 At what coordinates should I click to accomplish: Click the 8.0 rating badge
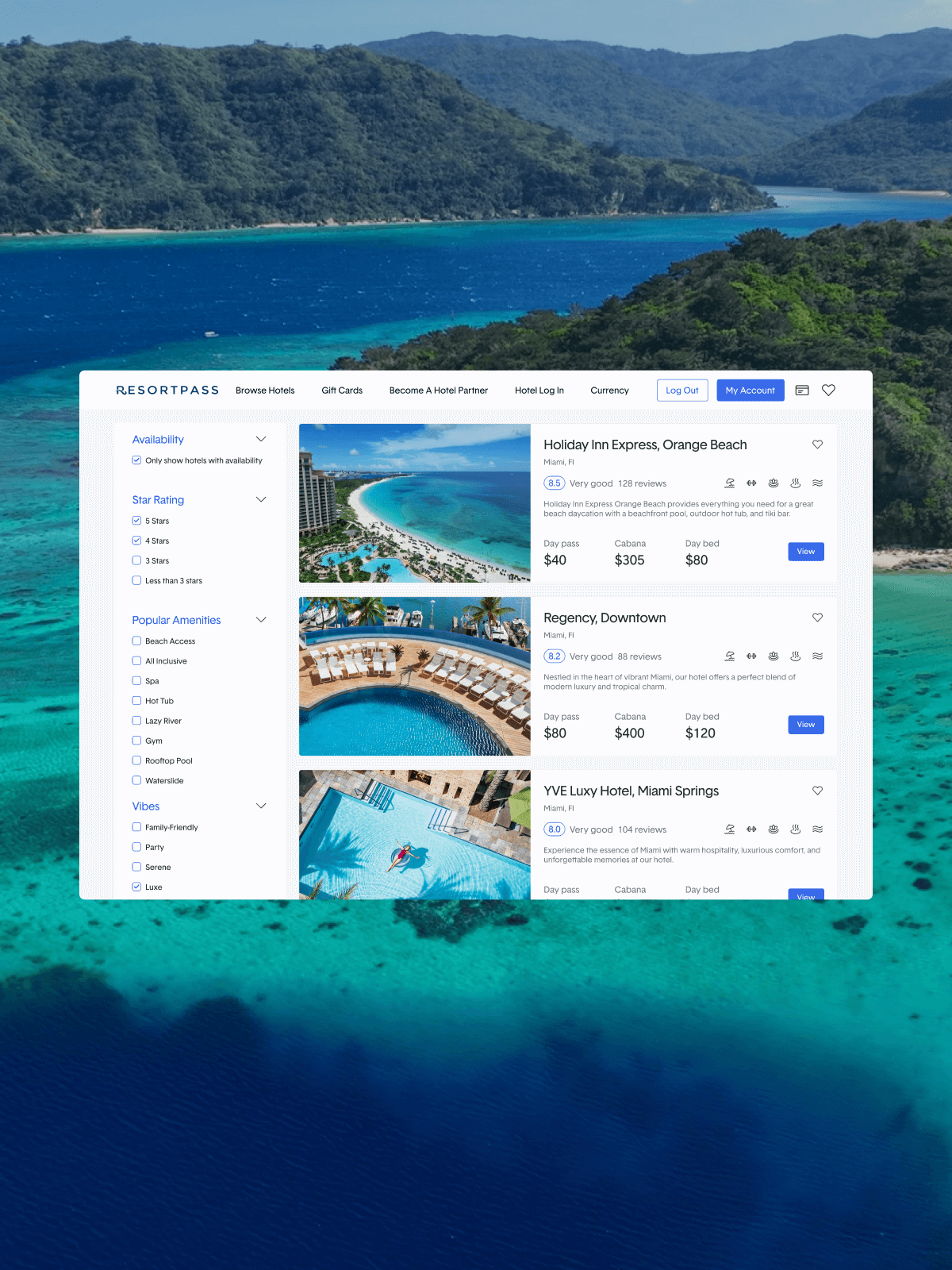[x=555, y=829]
